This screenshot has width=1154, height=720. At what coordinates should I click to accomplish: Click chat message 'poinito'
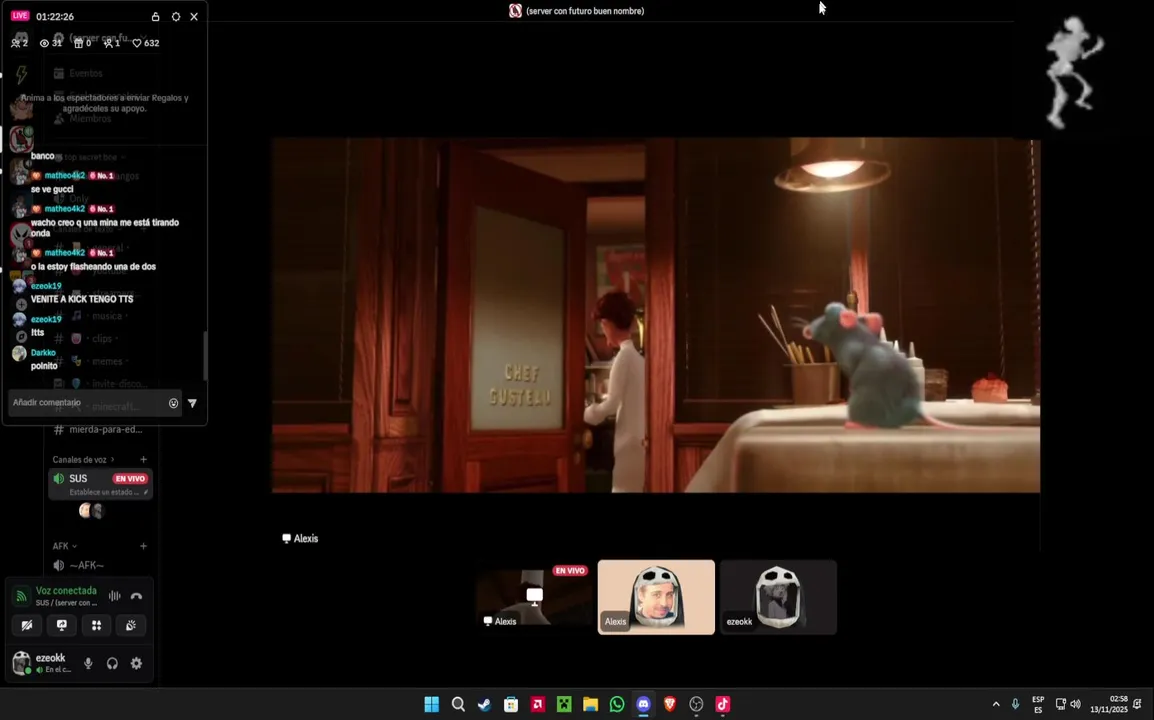(44, 366)
